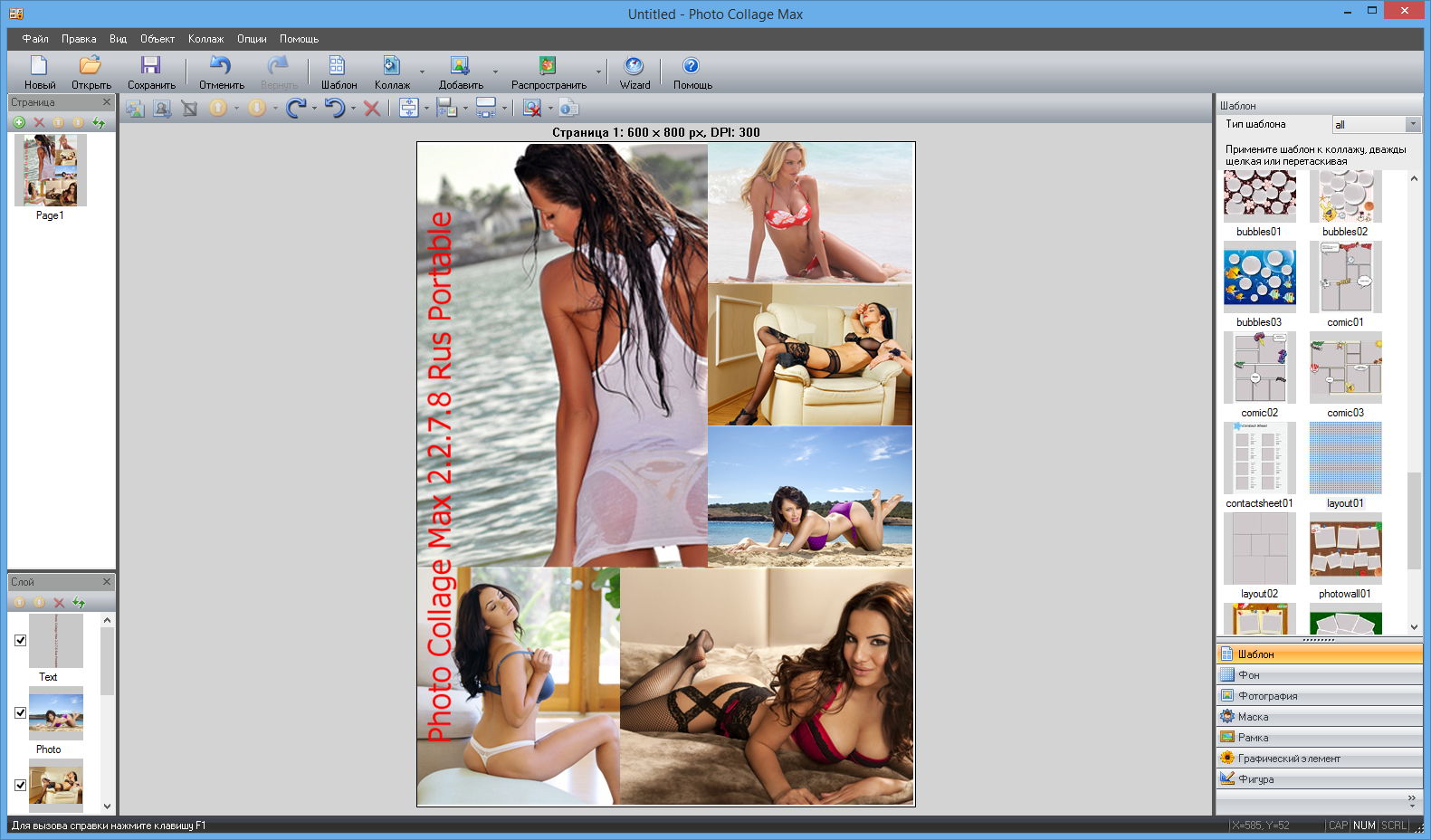Rotate counterclockwise with the blue arrow icon
The width and height of the screenshot is (1431, 840).
[x=335, y=109]
